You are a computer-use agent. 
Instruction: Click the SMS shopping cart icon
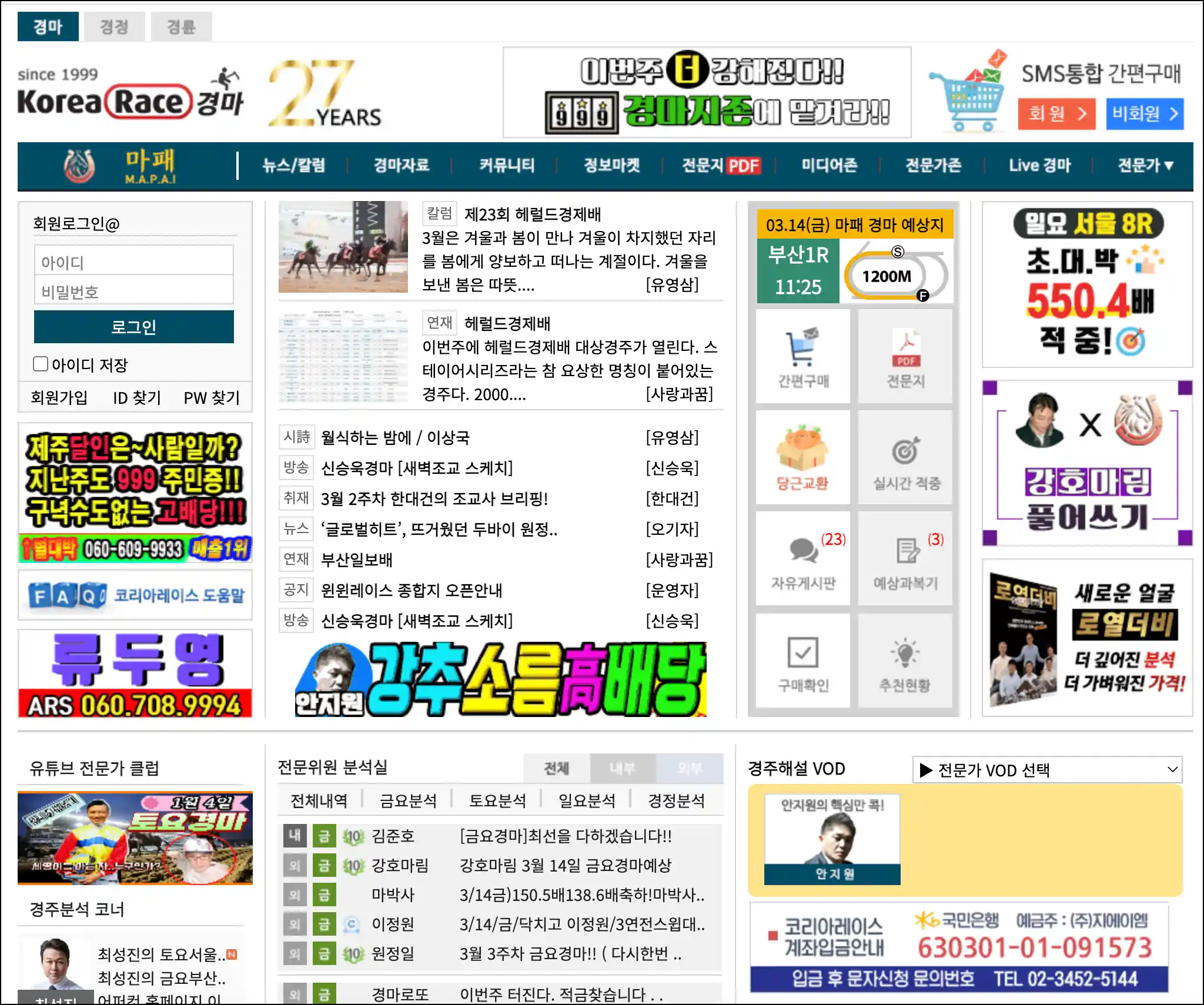pyautogui.click(x=968, y=92)
